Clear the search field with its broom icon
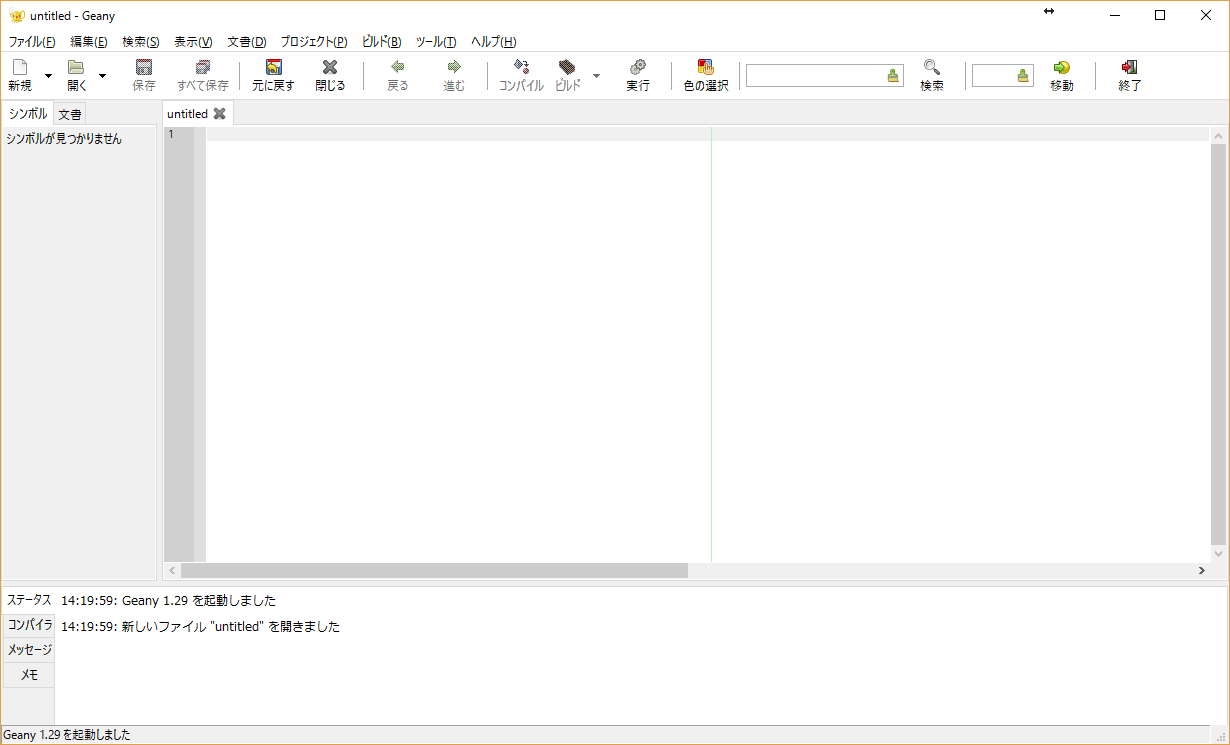Image resolution: width=1230 pixels, height=745 pixels. point(893,76)
